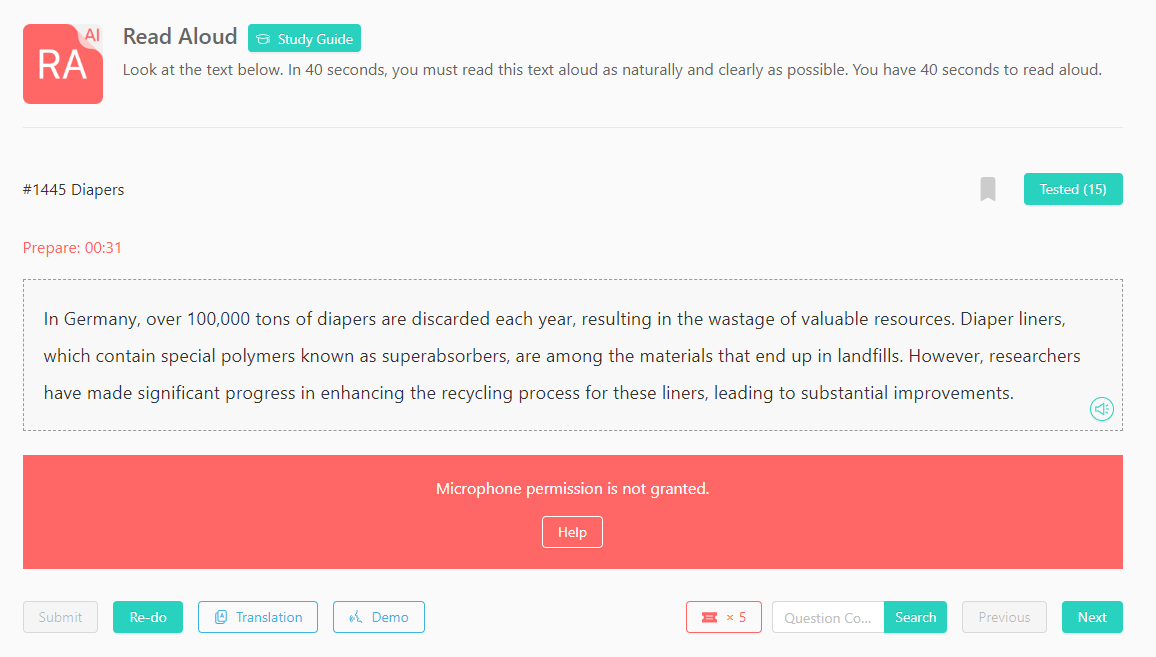The height and width of the screenshot is (657, 1156).
Task: Play the passage audio speaker icon
Action: coord(1101,409)
